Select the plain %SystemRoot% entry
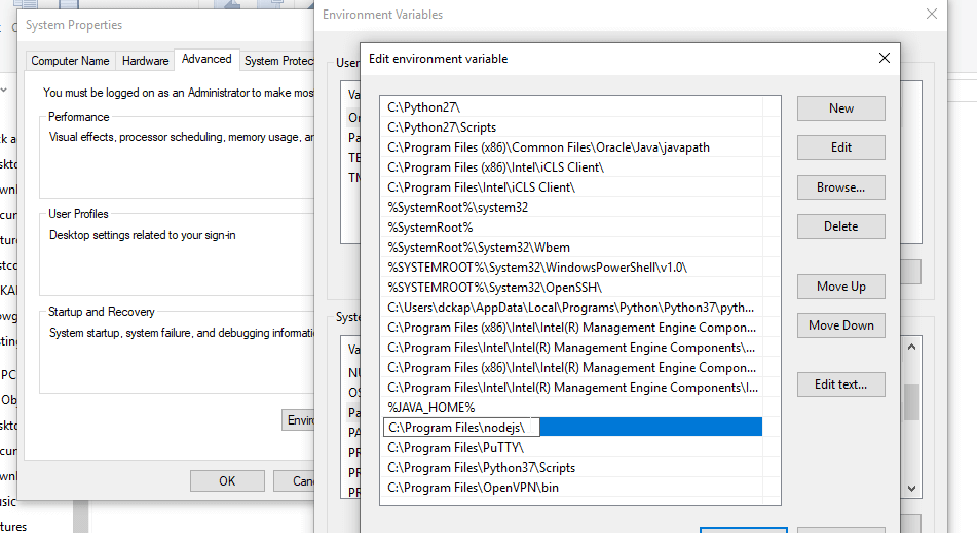The width and height of the screenshot is (977, 533). pyautogui.click(x=572, y=227)
